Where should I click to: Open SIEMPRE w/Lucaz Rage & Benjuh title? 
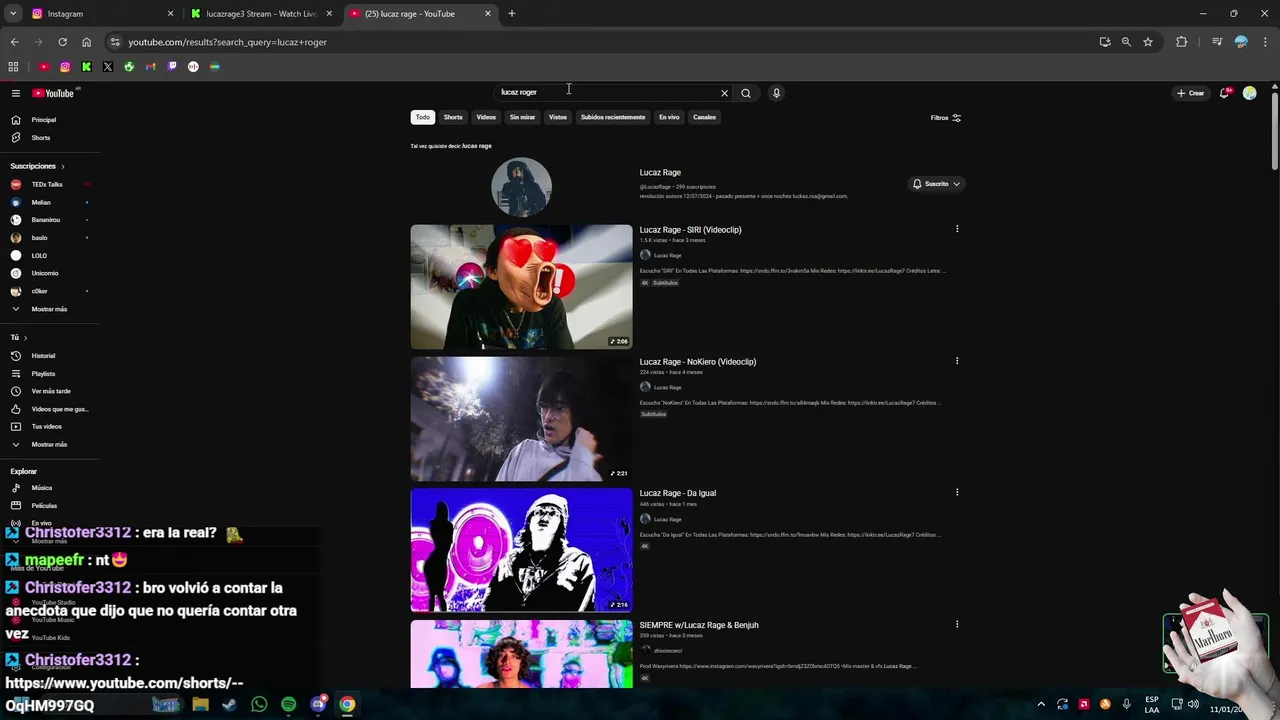tap(699, 625)
